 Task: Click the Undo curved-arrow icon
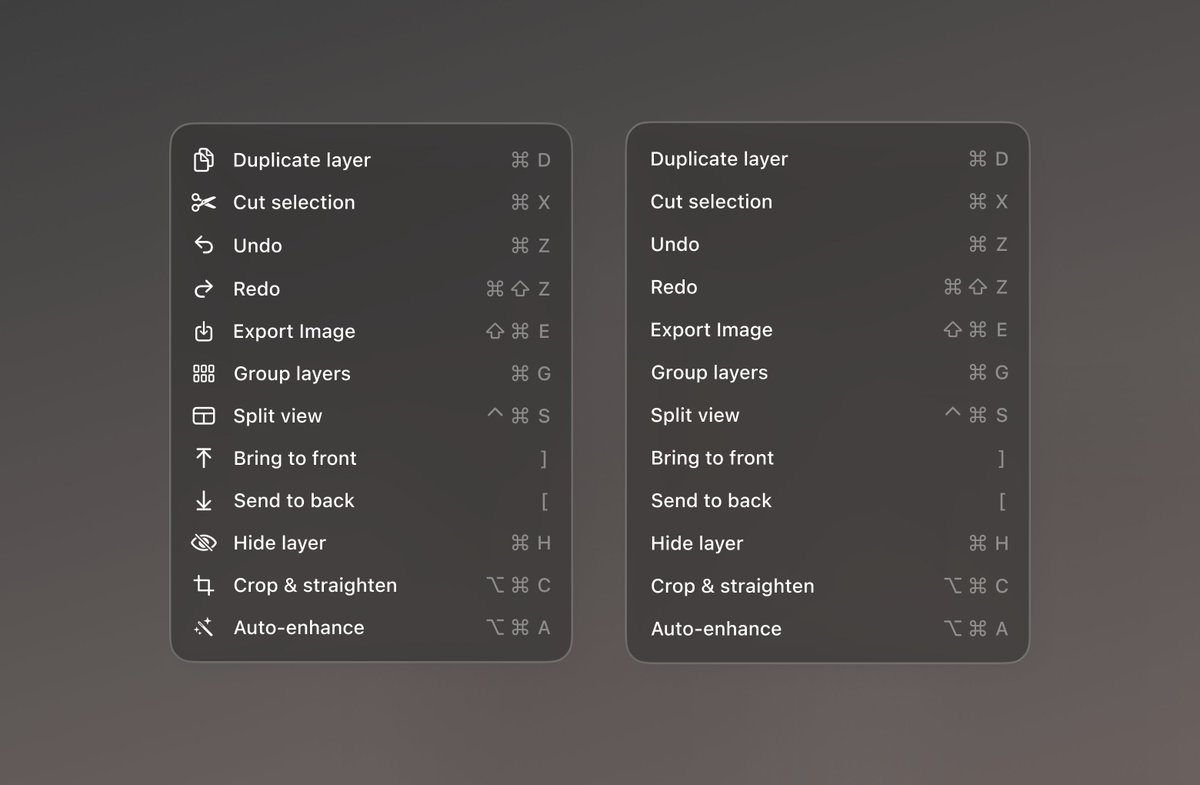[x=204, y=245]
